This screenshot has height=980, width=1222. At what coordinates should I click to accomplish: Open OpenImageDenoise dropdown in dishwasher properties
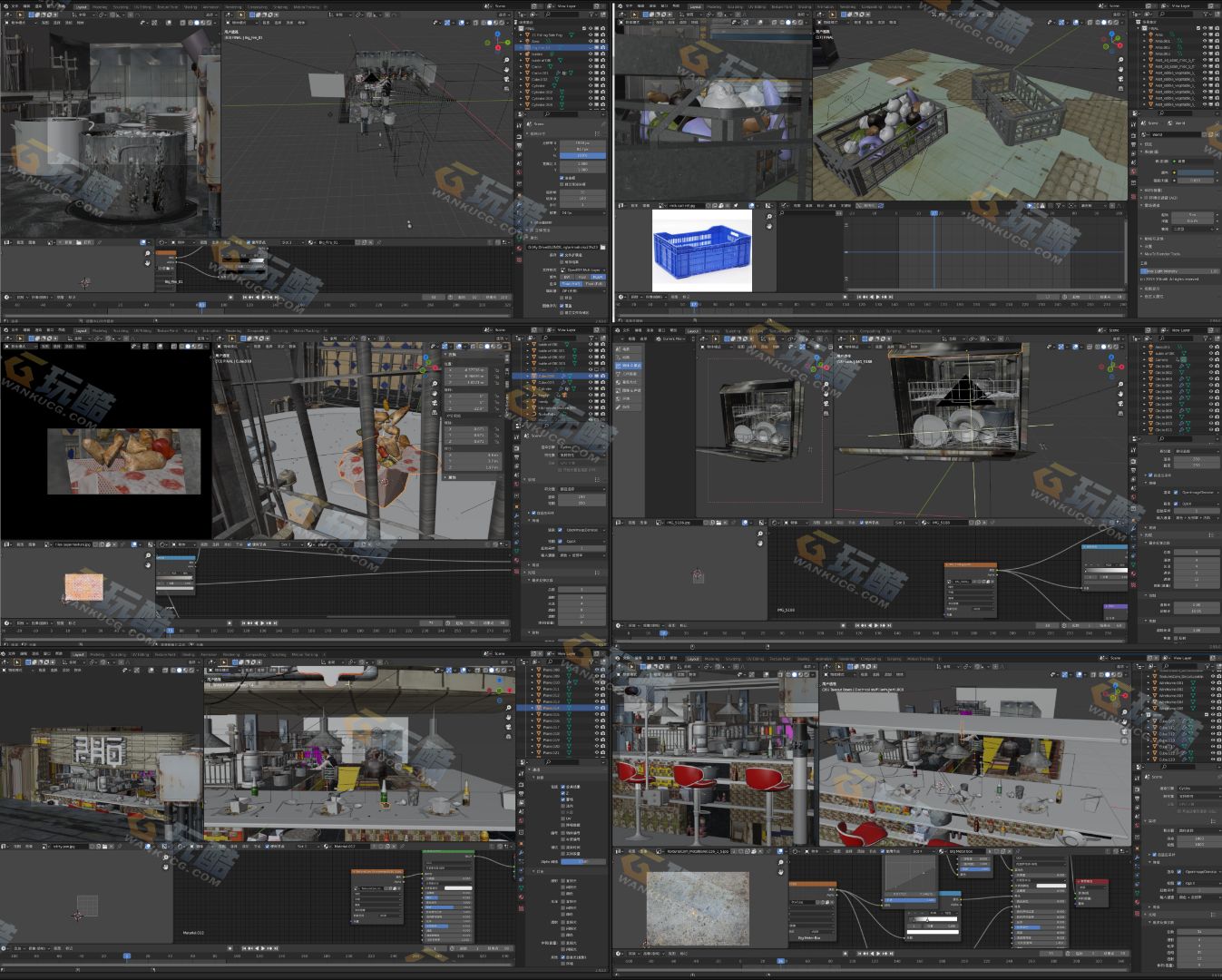1199,493
